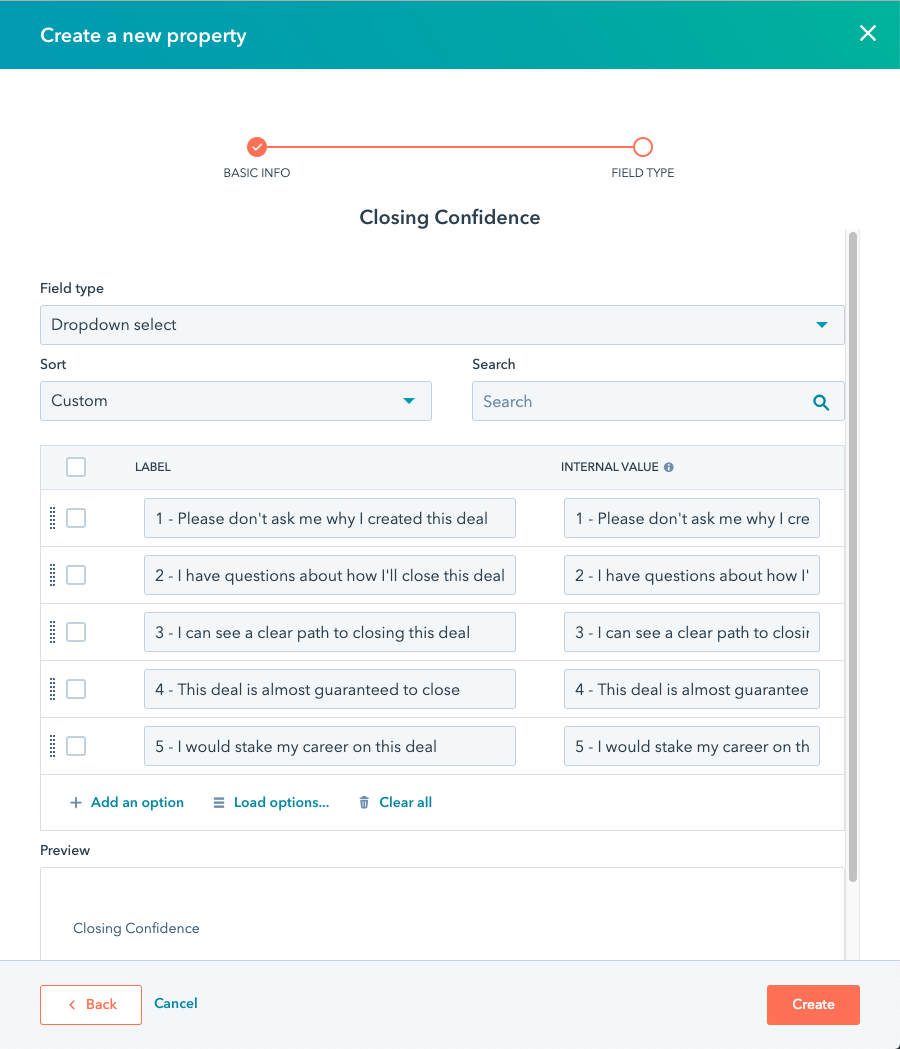Toggle the select-all header checkbox
The image size is (900, 1049).
coord(76,467)
